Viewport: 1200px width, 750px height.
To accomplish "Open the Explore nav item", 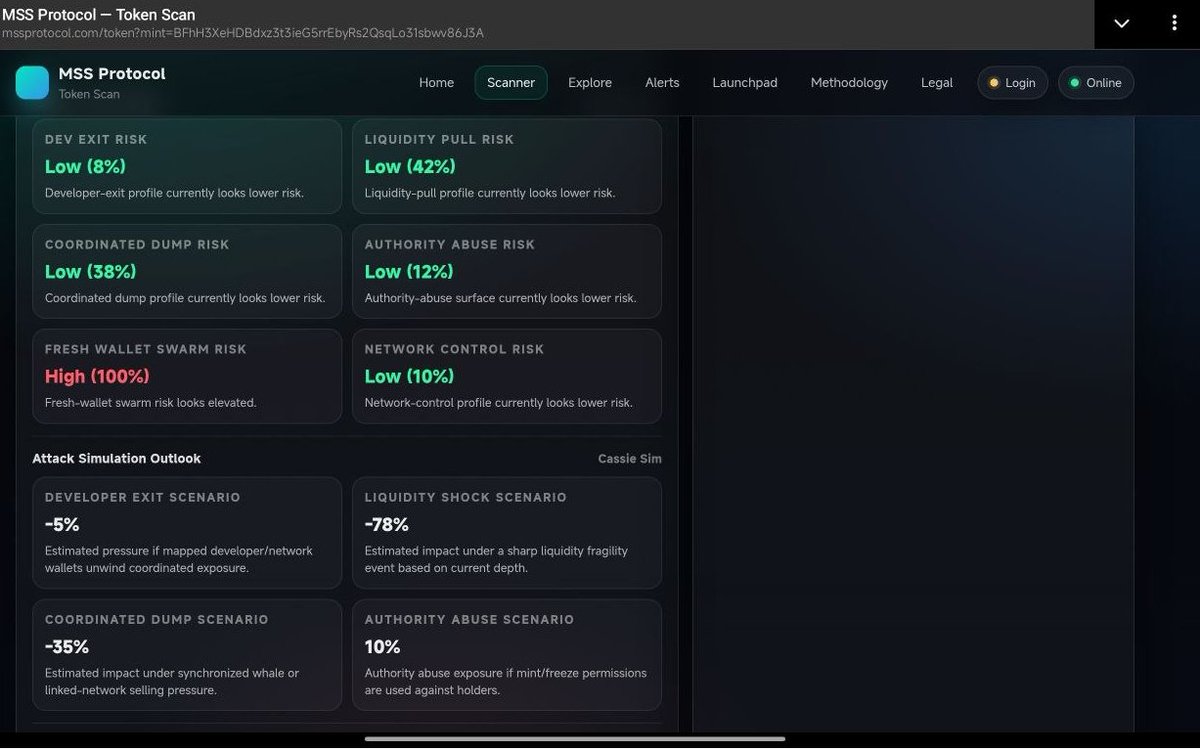I will click(x=590, y=83).
